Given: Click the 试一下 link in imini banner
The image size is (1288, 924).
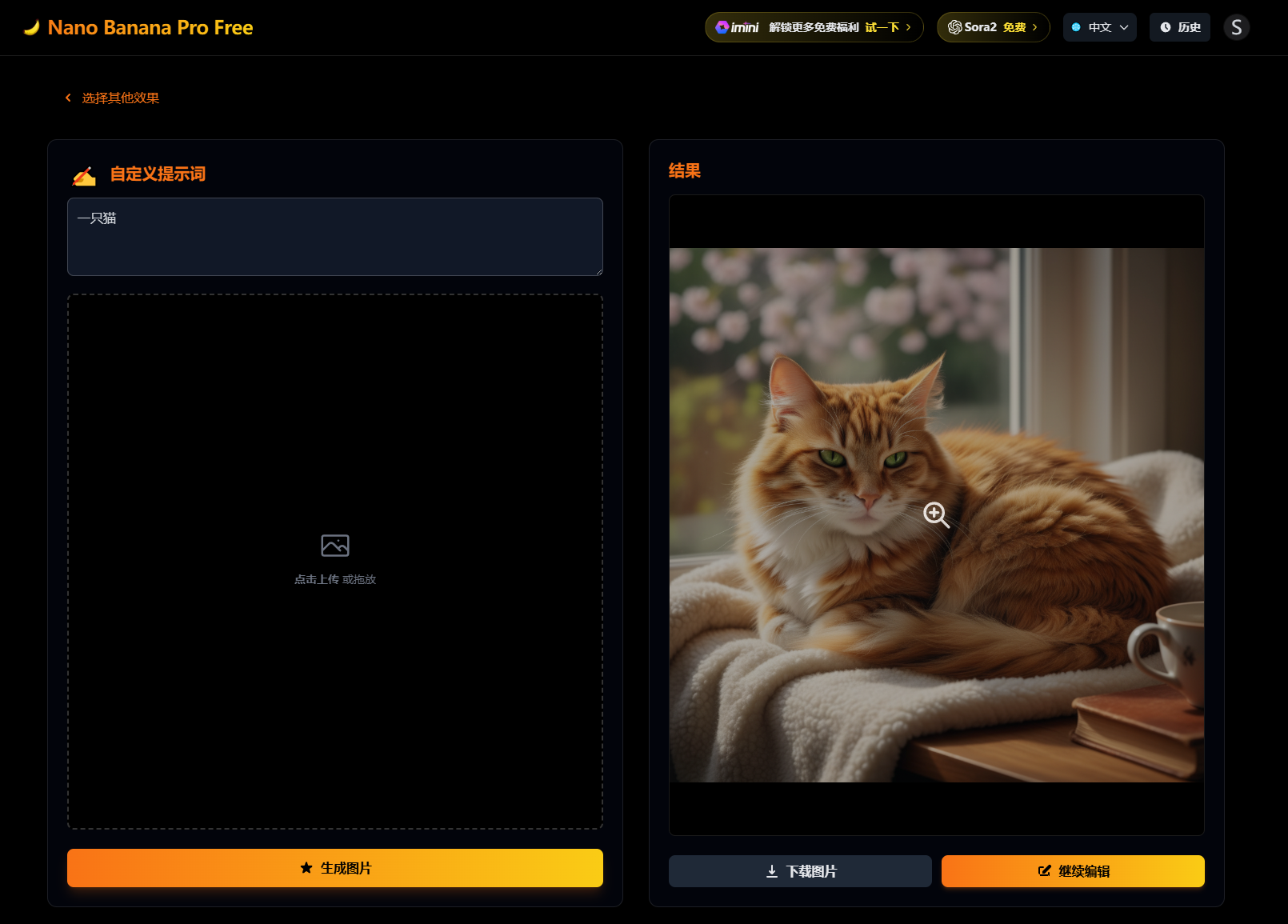Looking at the screenshot, I should pos(882,27).
